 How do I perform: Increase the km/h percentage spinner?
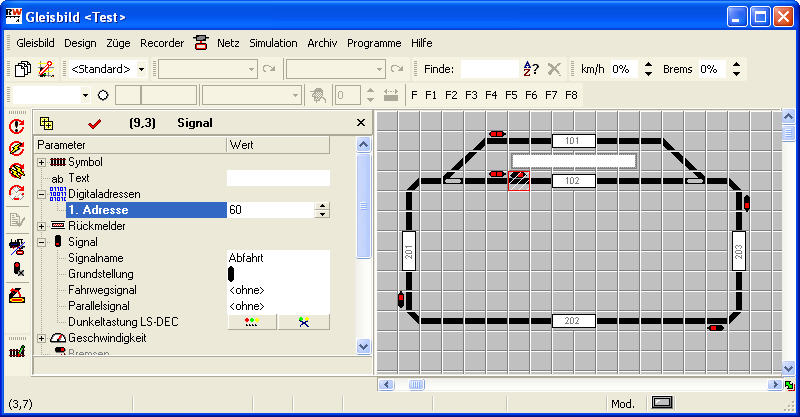coord(648,64)
